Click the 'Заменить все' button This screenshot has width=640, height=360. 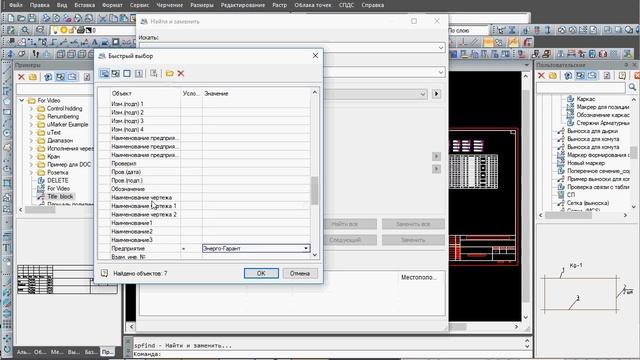pyautogui.click(x=413, y=224)
